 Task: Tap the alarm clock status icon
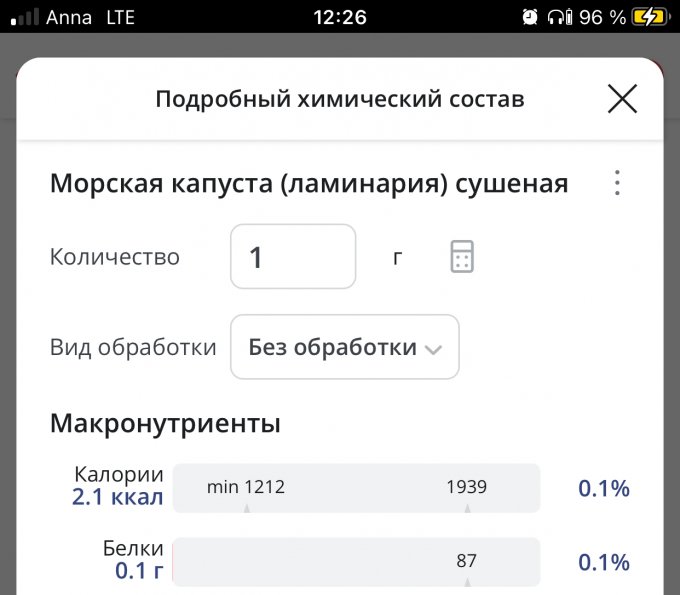pyautogui.click(x=530, y=17)
